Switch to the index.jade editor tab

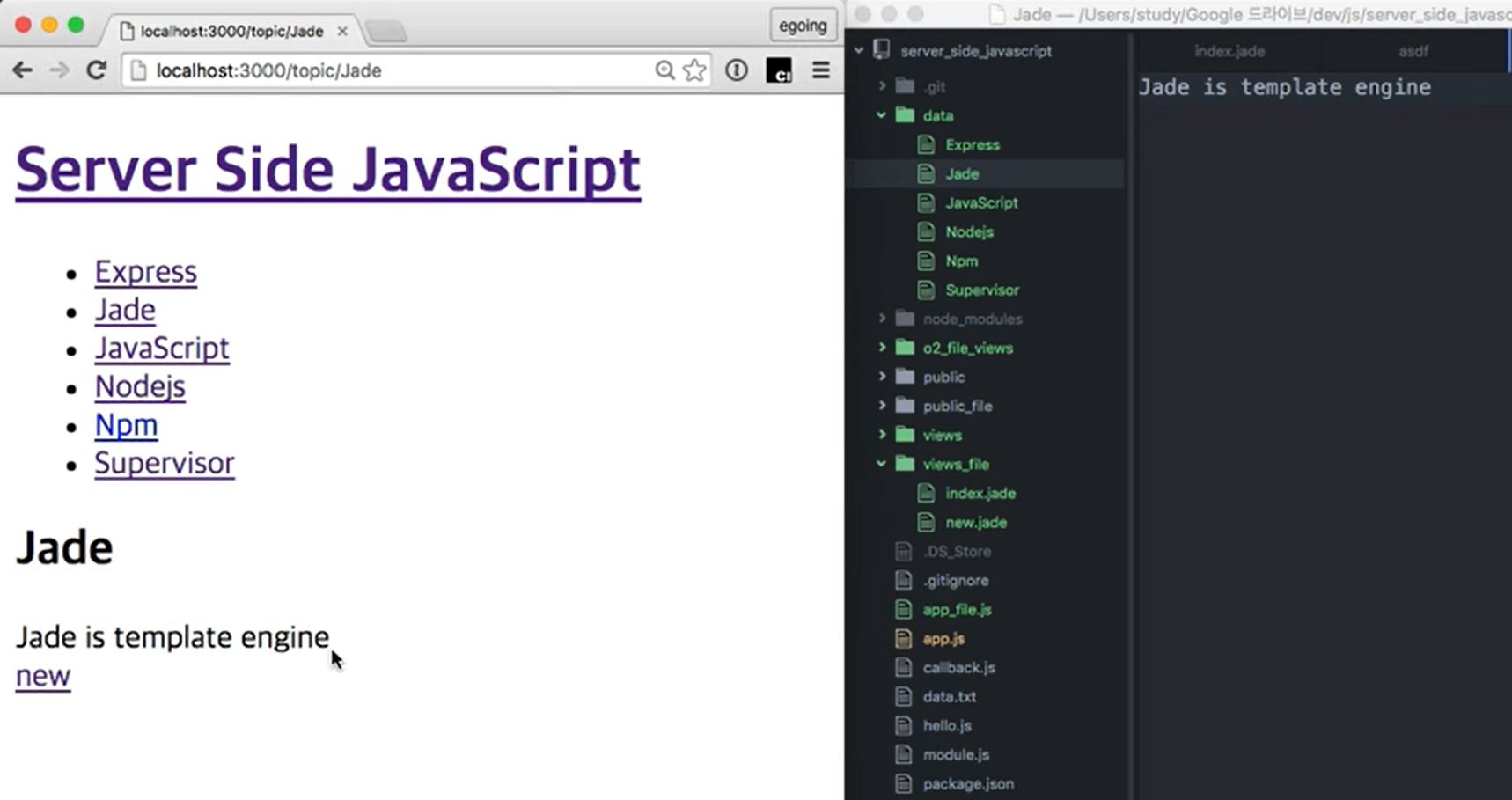point(1229,51)
